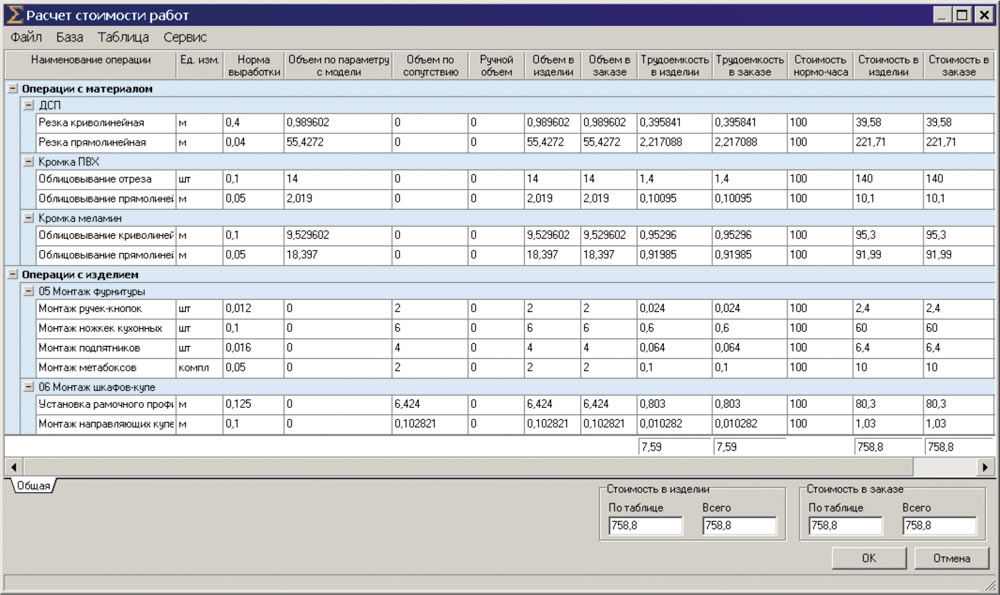The width and height of the screenshot is (1000, 595).
Task: Open the База menu
Action: pos(70,37)
